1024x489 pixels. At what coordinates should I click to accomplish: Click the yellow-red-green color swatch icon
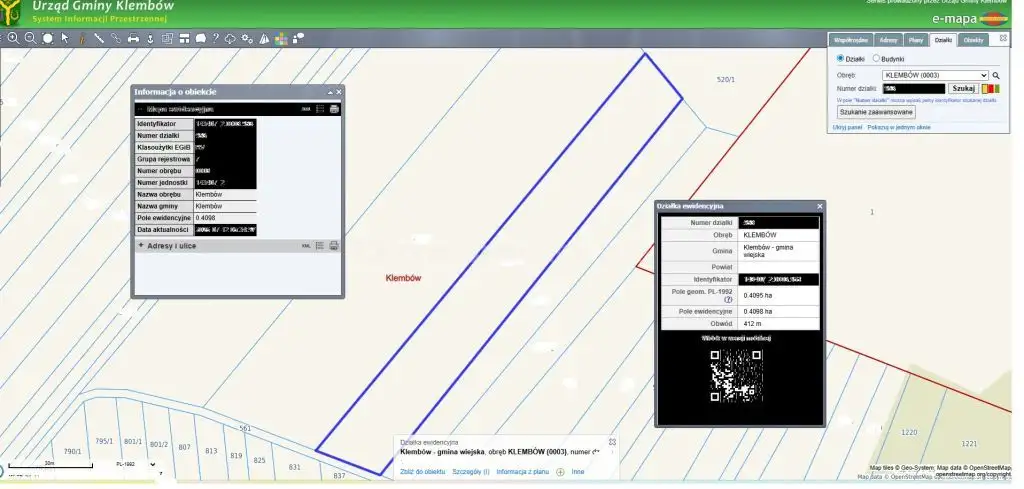[991, 88]
